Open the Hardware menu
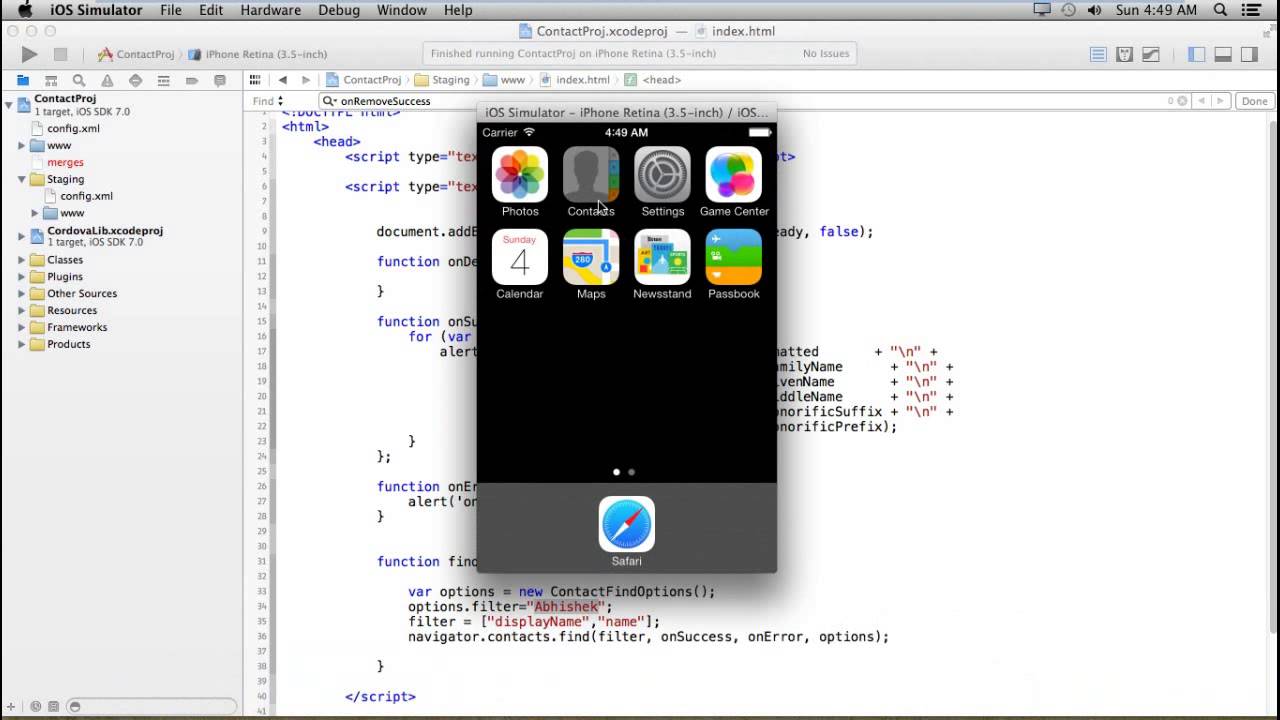Image resolution: width=1280 pixels, height=720 pixels. tap(270, 10)
